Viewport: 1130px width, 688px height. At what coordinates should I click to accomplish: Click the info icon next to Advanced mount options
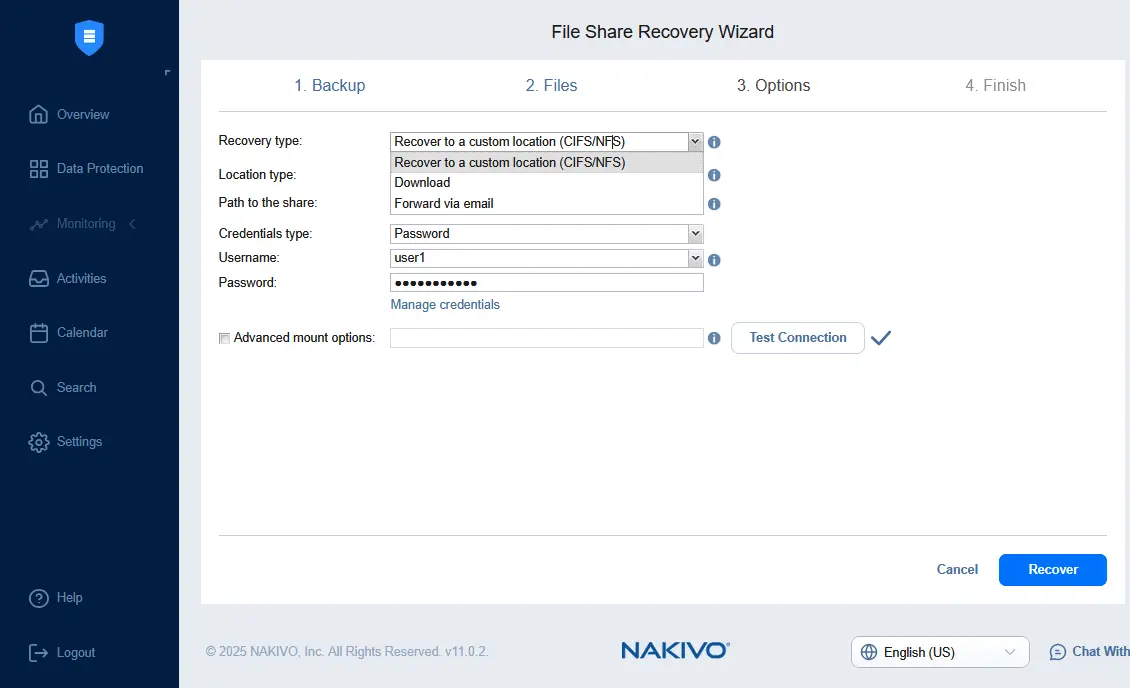[x=714, y=338]
